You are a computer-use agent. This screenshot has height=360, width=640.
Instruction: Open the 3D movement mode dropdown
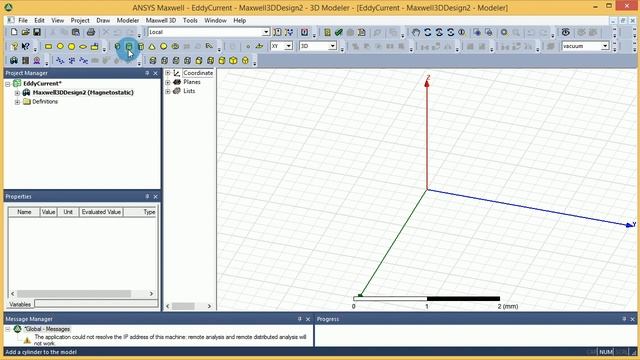click(x=332, y=46)
